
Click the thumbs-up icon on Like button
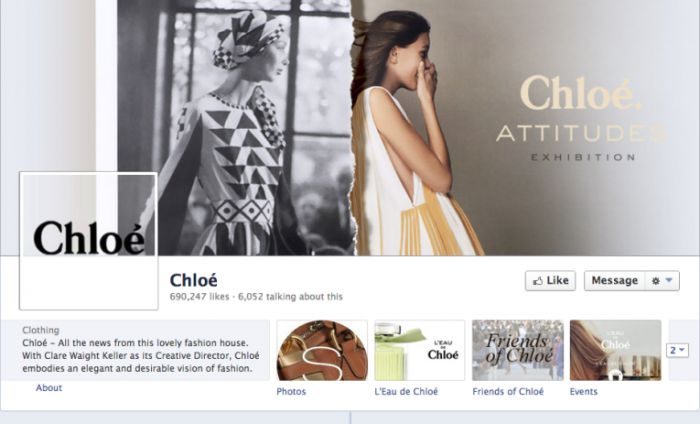coord(538,281)
